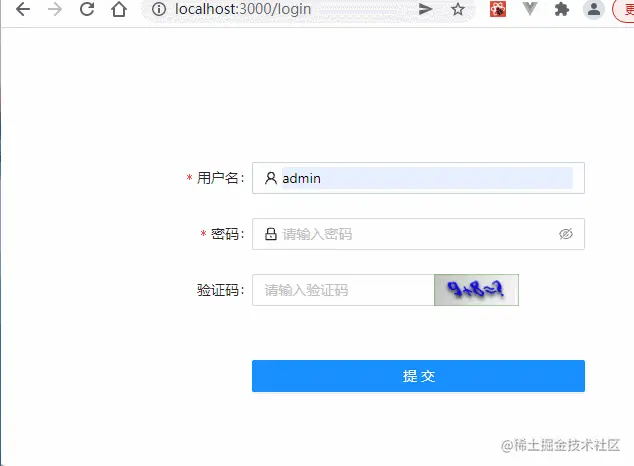Toggle password visibility eye icon
This screenshot has height=466, width=634.
566,234
